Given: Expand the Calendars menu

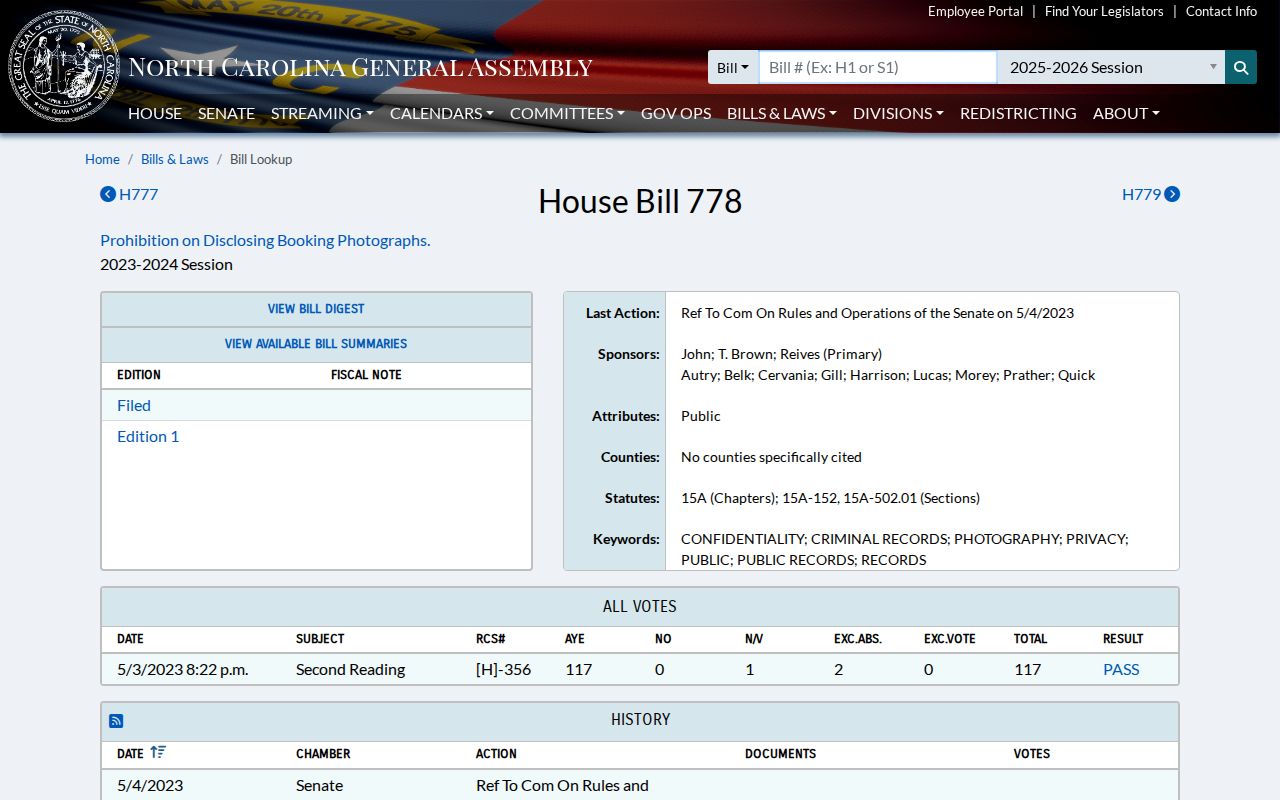Looking at the screenshot, I should (x=442, y=113).
